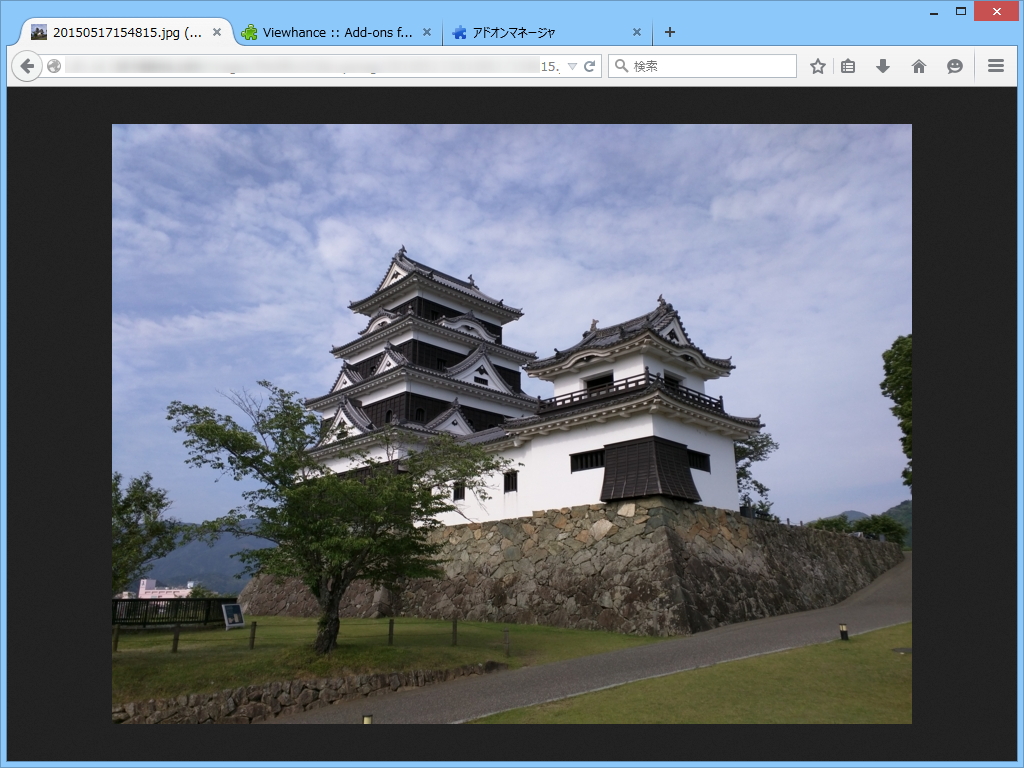Expand the address bar history dropdown

[x=572, y=66]
